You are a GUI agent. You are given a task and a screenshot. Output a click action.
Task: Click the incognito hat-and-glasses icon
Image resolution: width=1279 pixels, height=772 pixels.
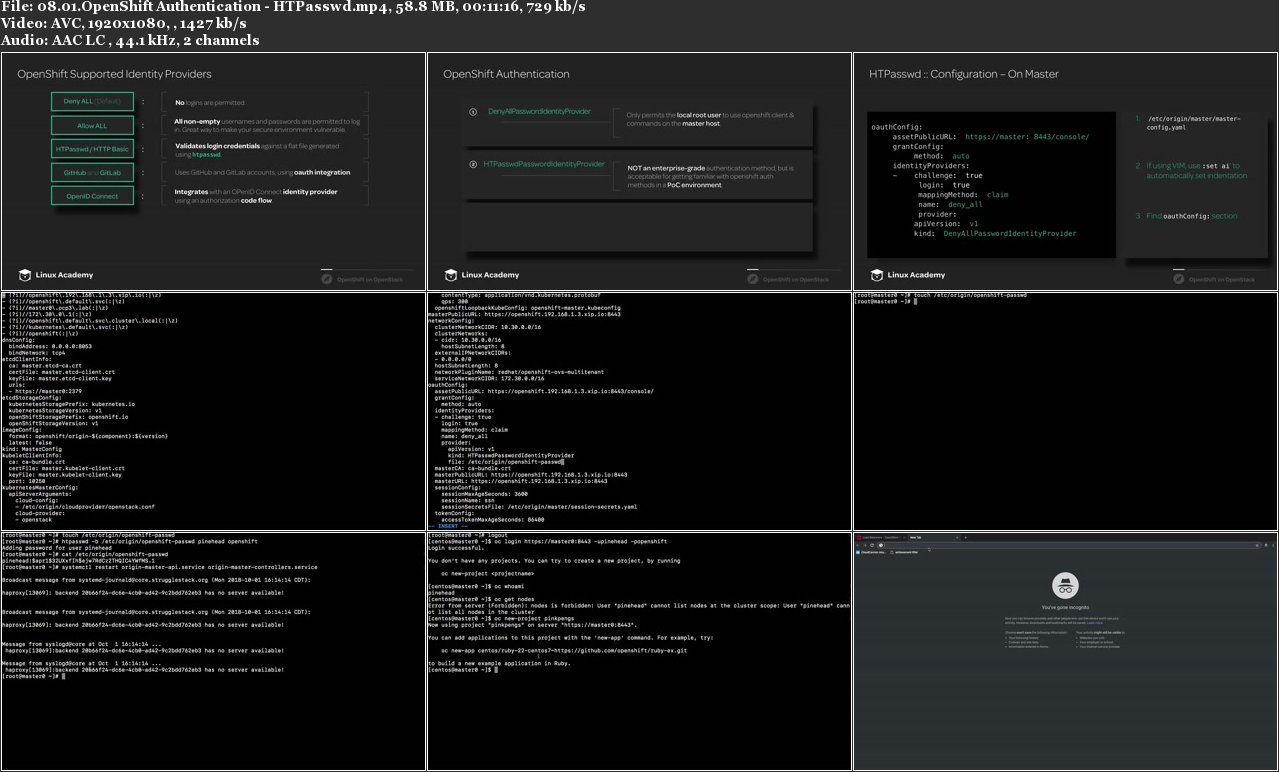pyautogui.click(x=1065, y=586)
